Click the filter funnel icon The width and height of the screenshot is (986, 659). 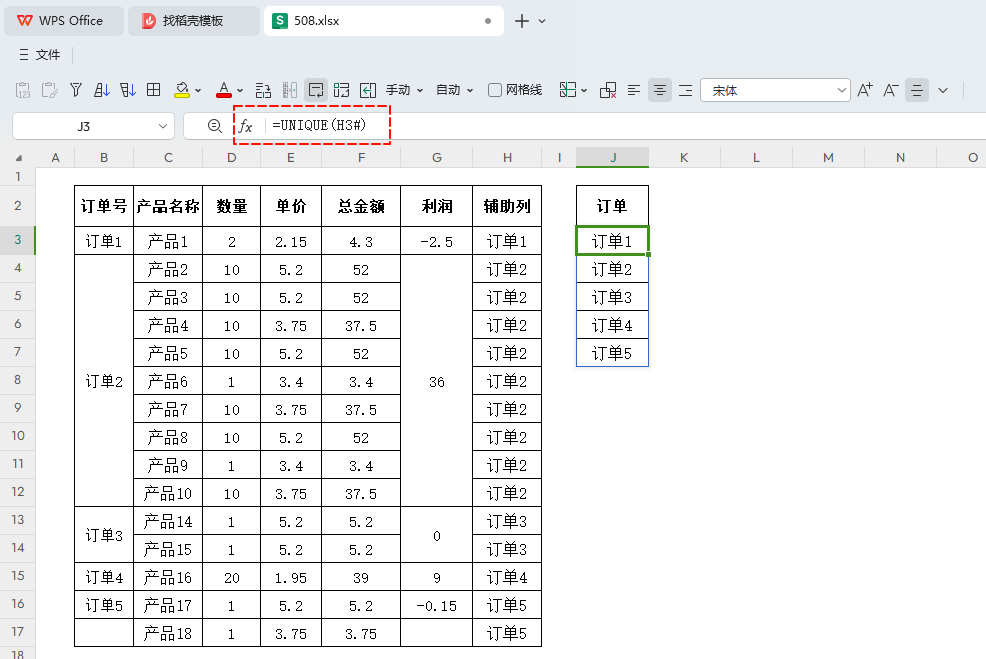click(x=76, y=90)
